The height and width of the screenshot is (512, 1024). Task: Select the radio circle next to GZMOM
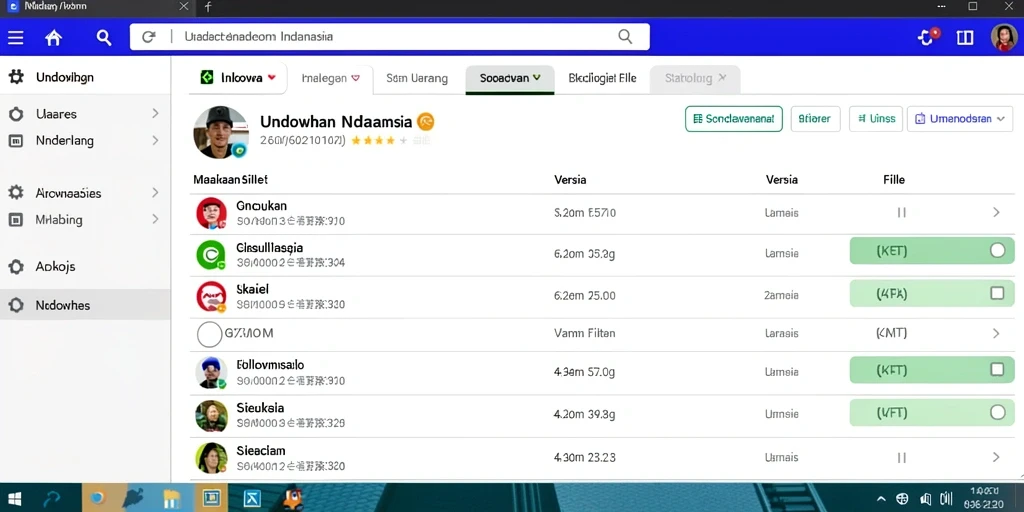210,334
